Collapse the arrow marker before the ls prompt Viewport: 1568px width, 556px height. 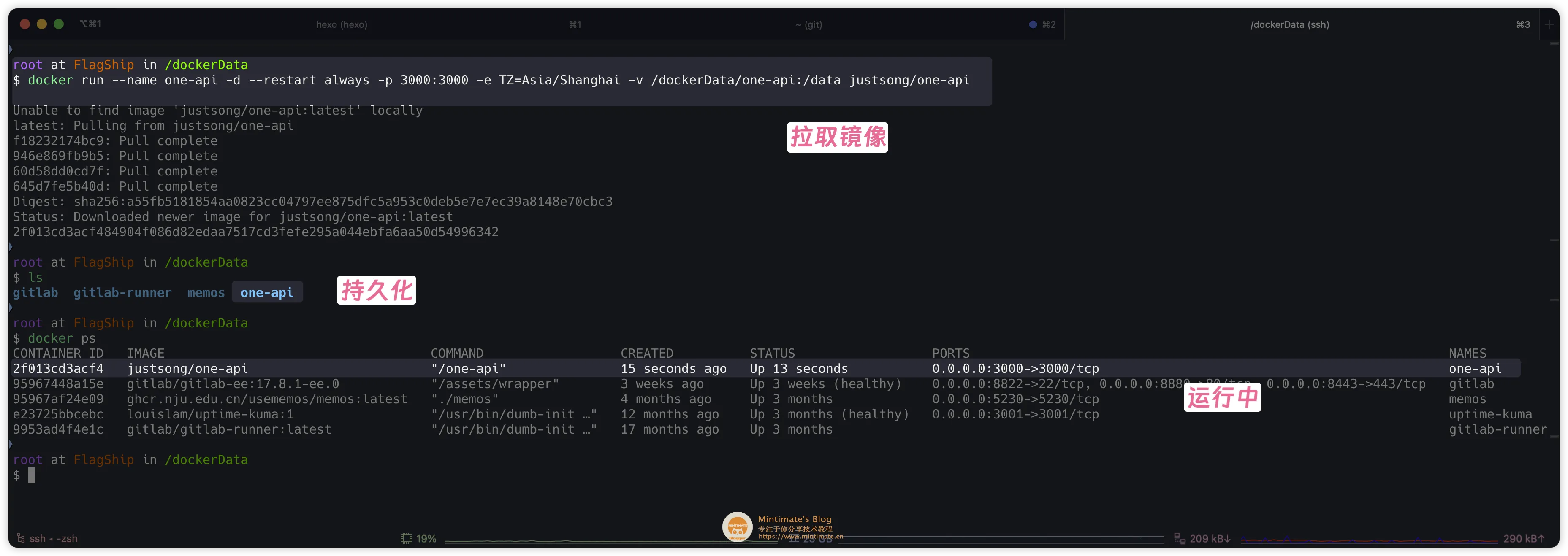(11, 247)
